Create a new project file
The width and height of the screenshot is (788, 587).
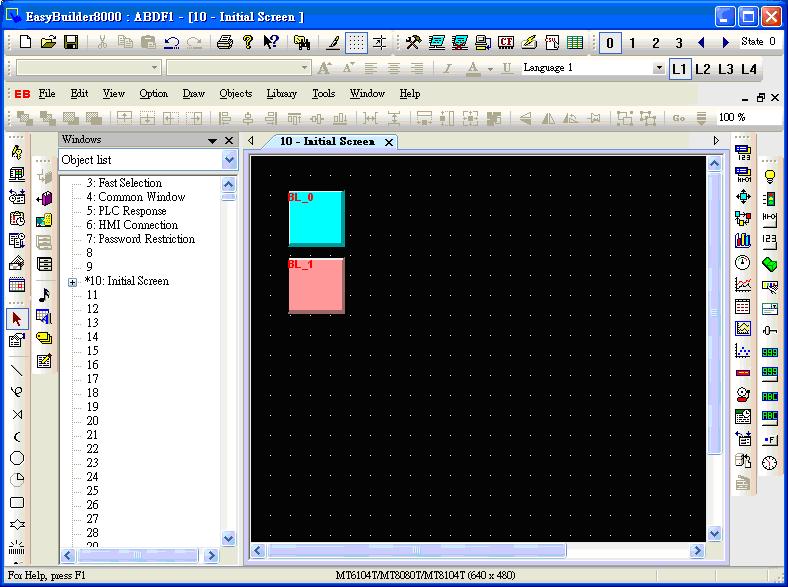coord(25,42)
